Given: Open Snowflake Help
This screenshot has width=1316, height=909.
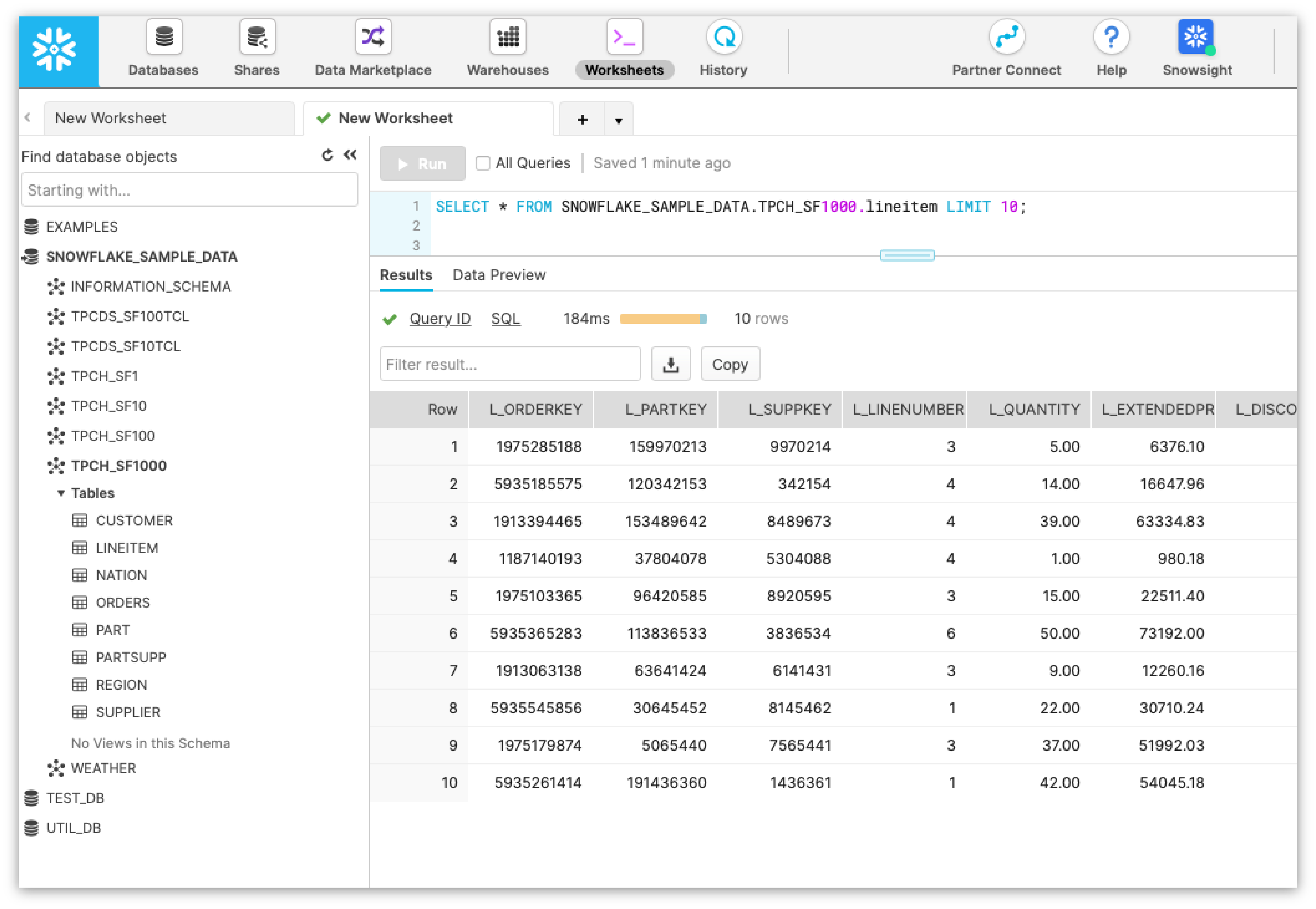Looking at the screenshot, I should click(1111, 48).
